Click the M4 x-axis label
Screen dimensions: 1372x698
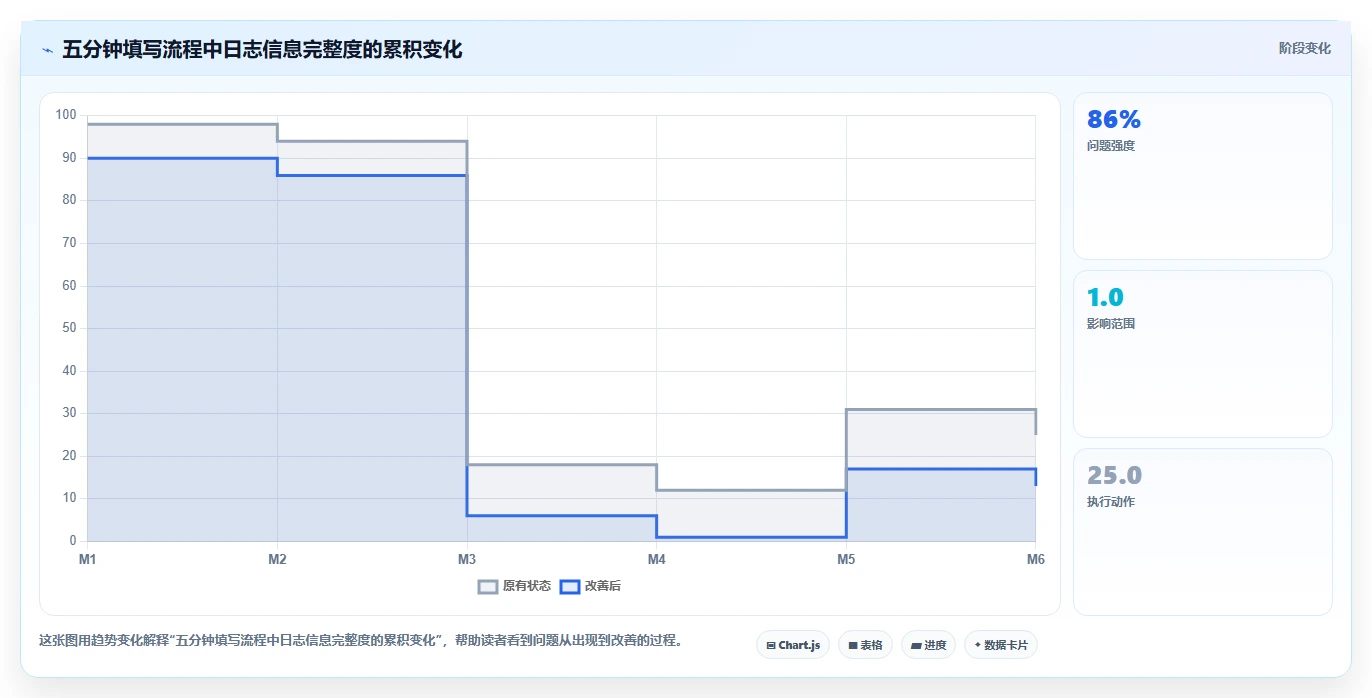point(657,559)
